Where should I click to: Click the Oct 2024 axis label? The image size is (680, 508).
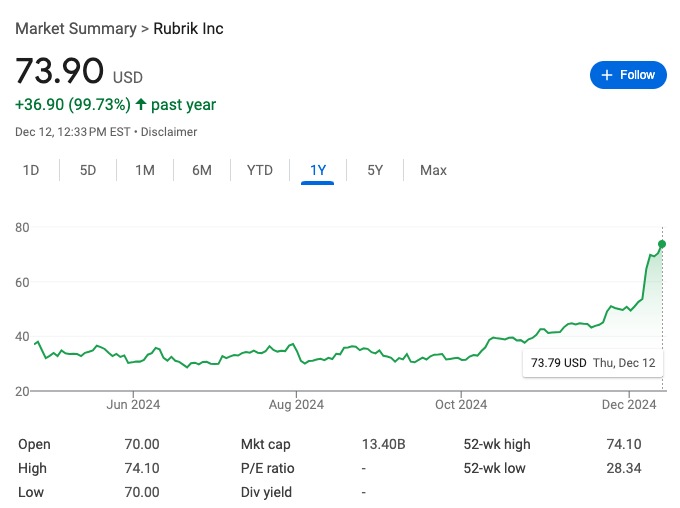pos(461,405)
